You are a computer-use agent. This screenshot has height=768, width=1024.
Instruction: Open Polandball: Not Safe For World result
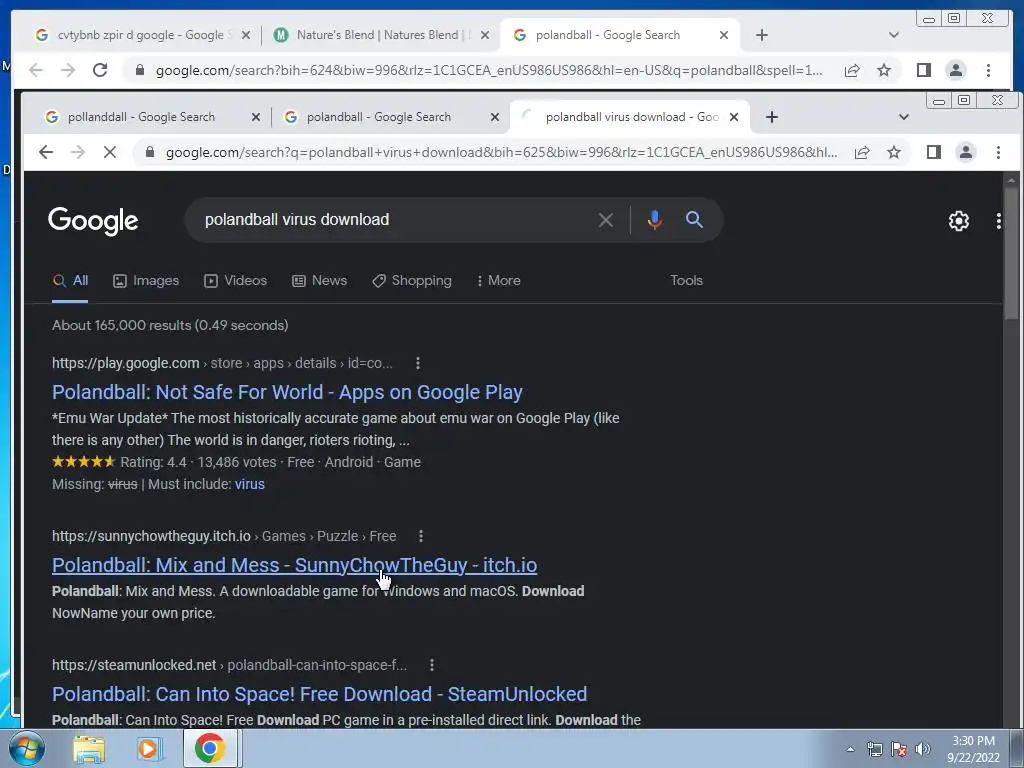(x=287, y=392)
